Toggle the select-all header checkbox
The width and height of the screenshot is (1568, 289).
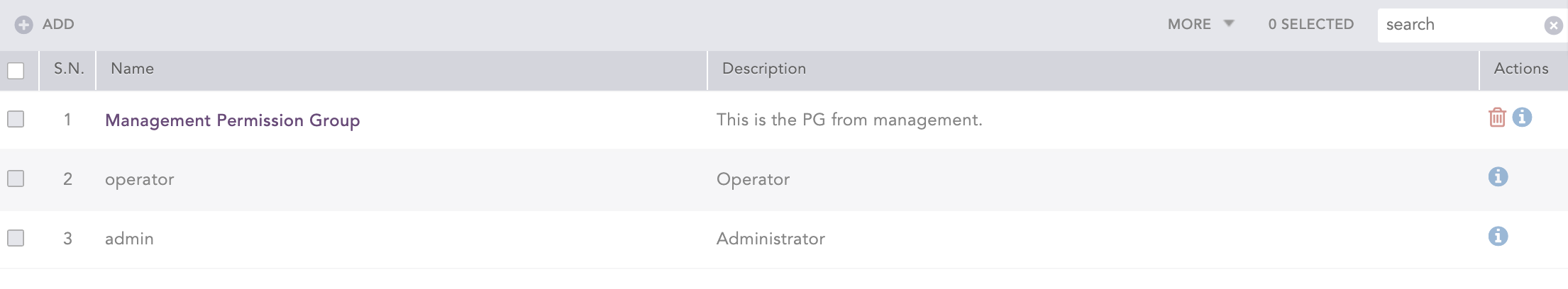(16, 70)
